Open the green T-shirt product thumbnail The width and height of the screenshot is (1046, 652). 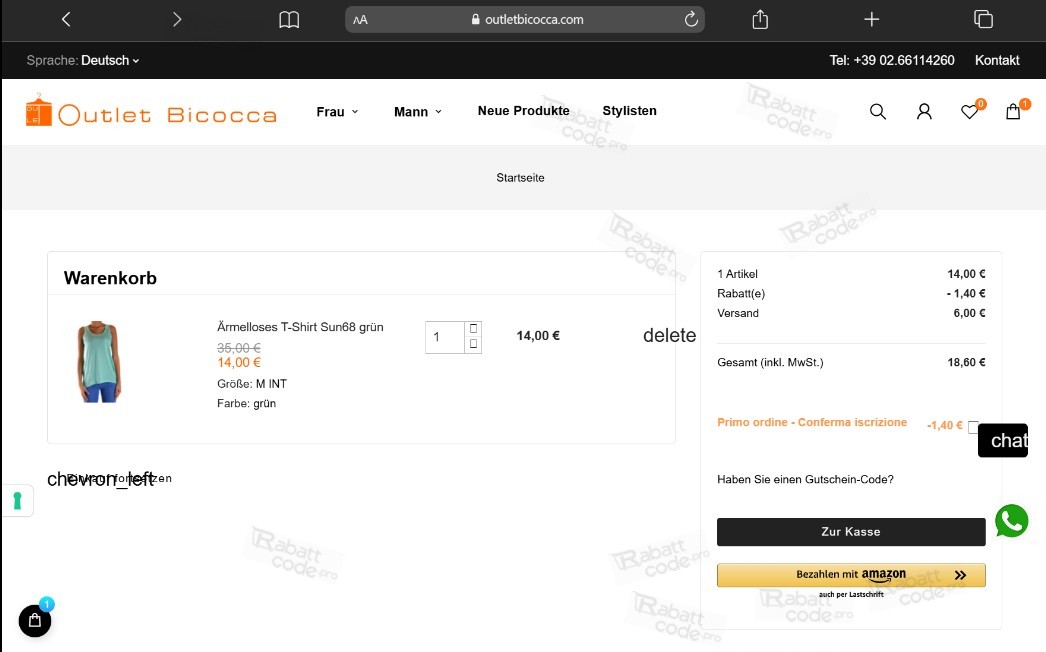99,362
